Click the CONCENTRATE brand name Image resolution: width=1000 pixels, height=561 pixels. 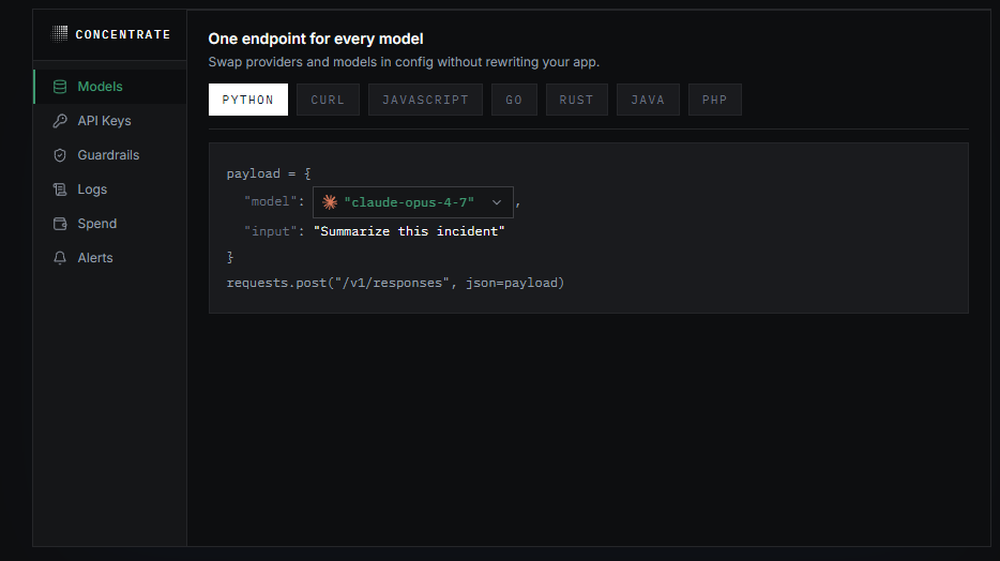(x=123, y=34)
